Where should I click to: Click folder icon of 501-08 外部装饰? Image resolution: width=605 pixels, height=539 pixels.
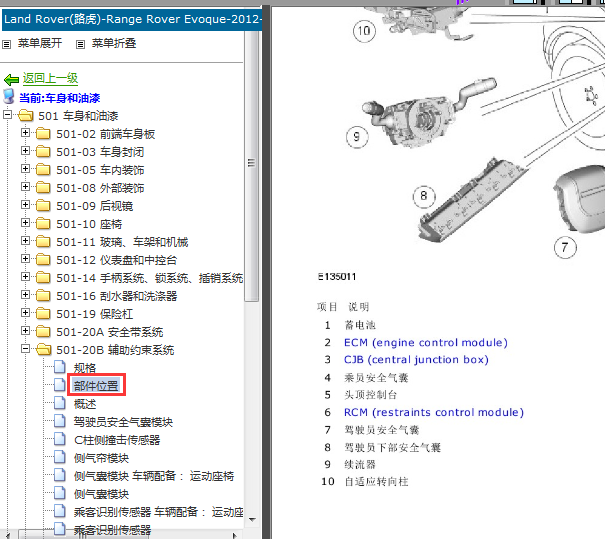click(43, 188)
